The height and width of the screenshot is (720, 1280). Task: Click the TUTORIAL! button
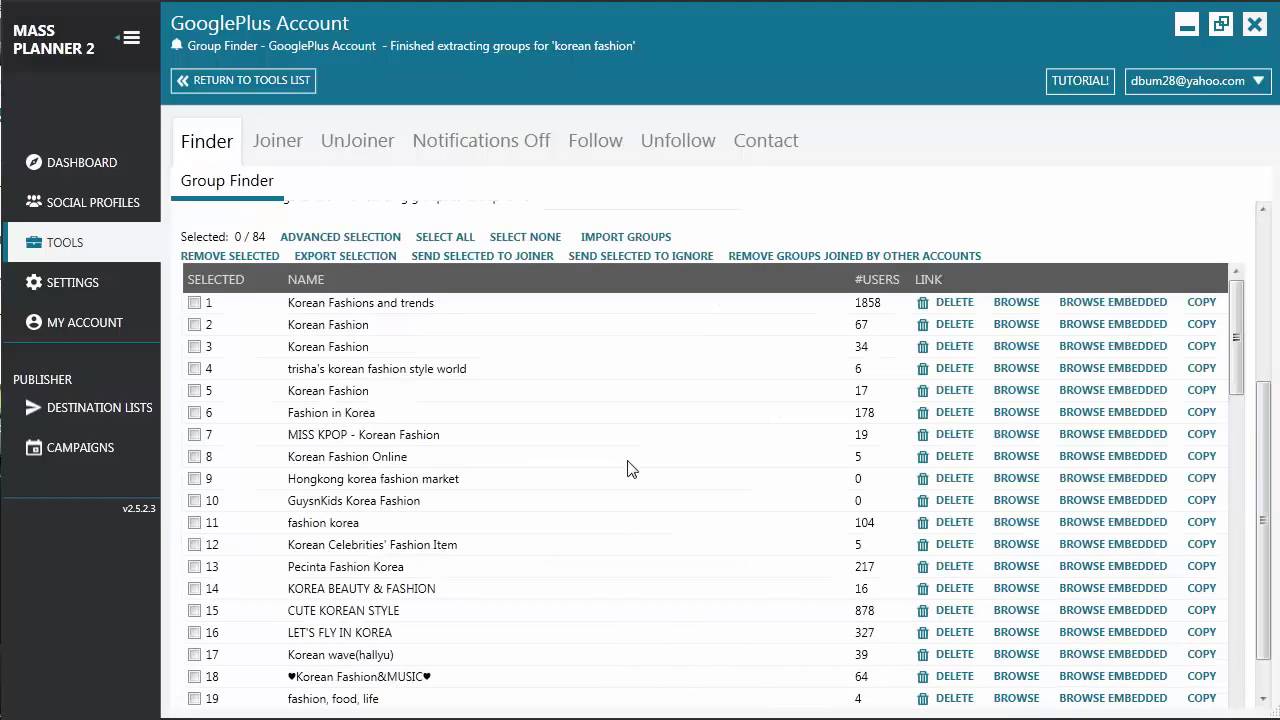[x=1080, y=81]
